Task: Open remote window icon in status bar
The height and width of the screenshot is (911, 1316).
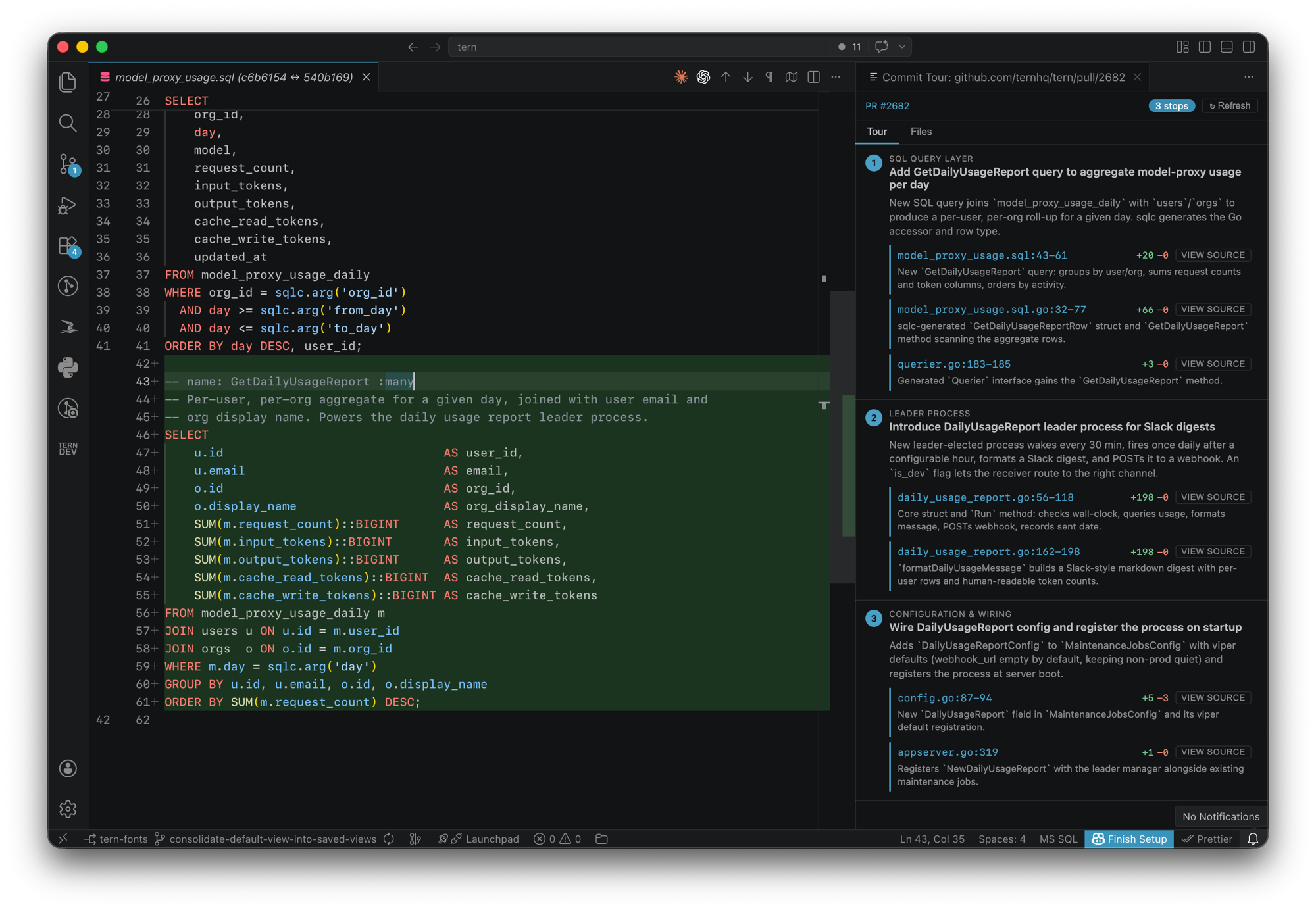Action: pos(63,839)
